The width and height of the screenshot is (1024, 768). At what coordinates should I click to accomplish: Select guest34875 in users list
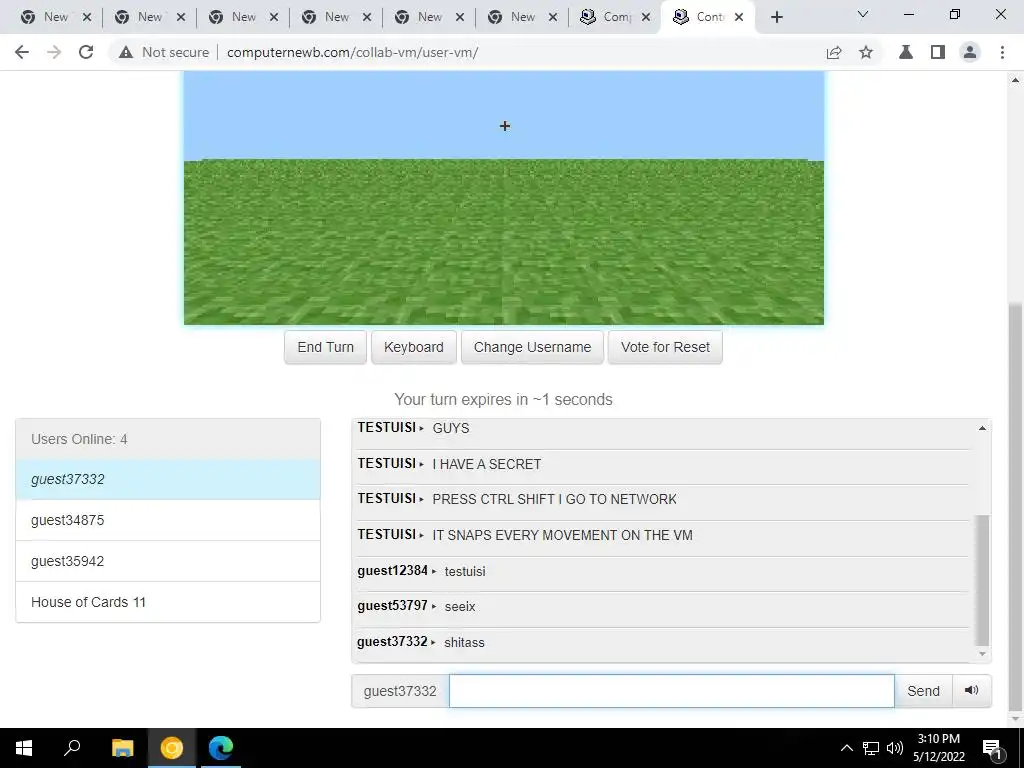point(168,520)
